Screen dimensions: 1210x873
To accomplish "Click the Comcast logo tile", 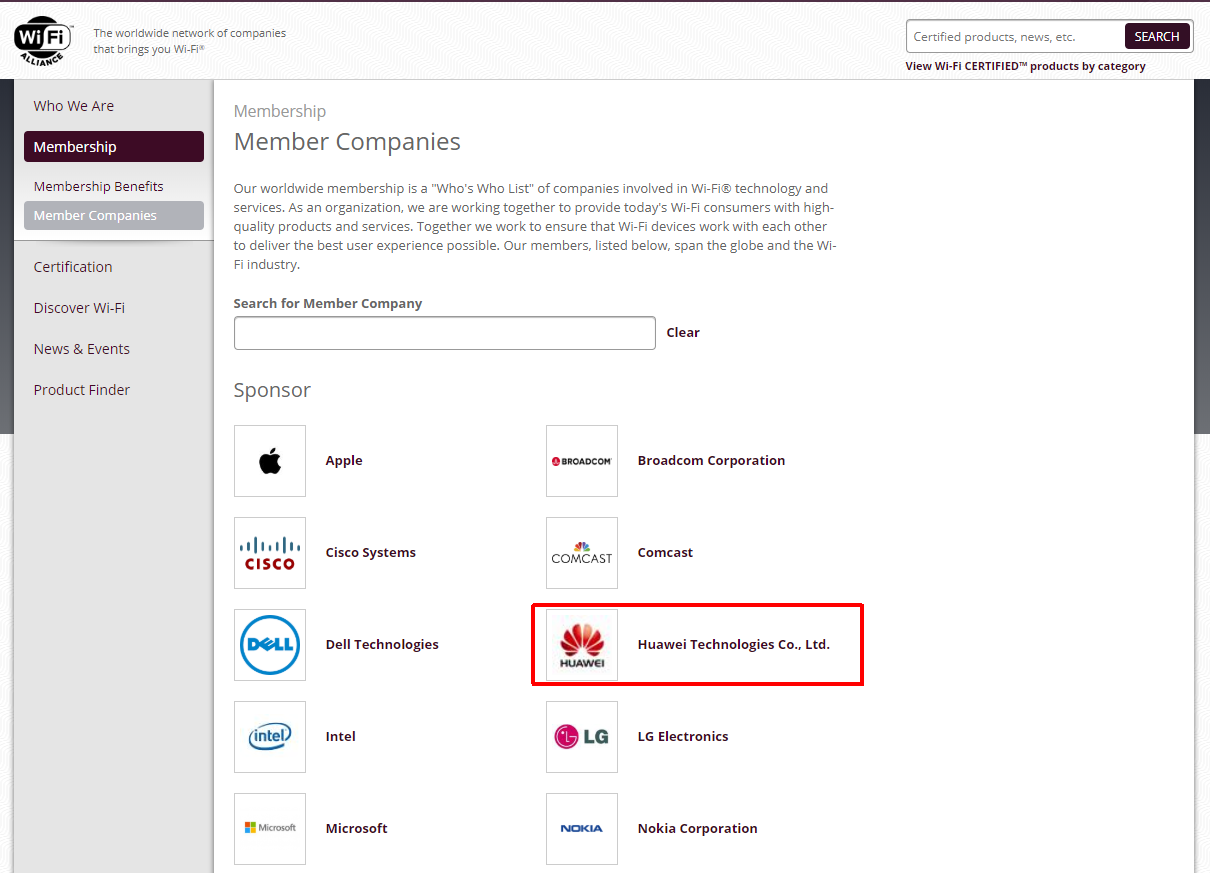I will tap(582, 553).
